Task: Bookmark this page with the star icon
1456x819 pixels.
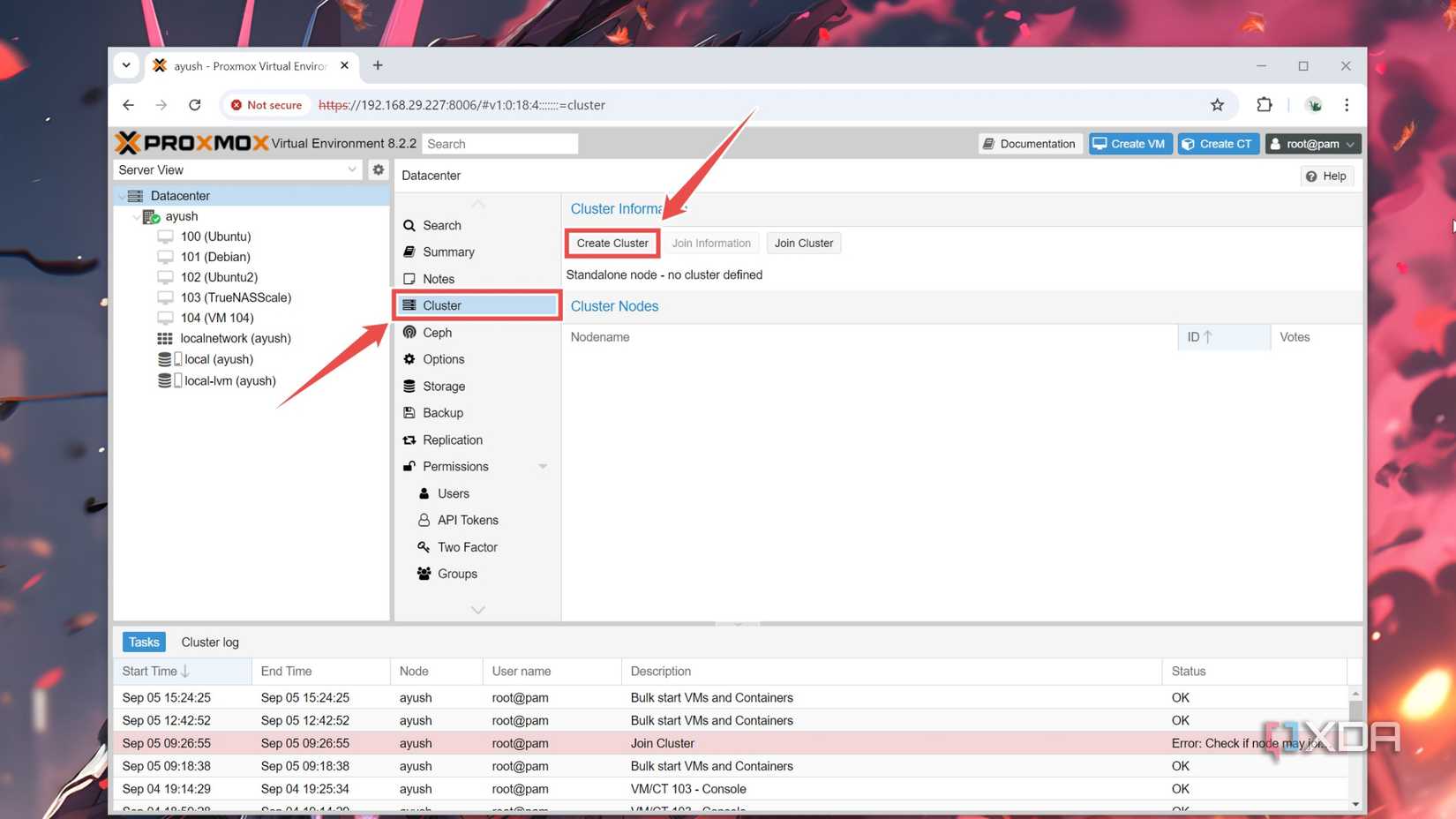Action: pos(1218,105)
